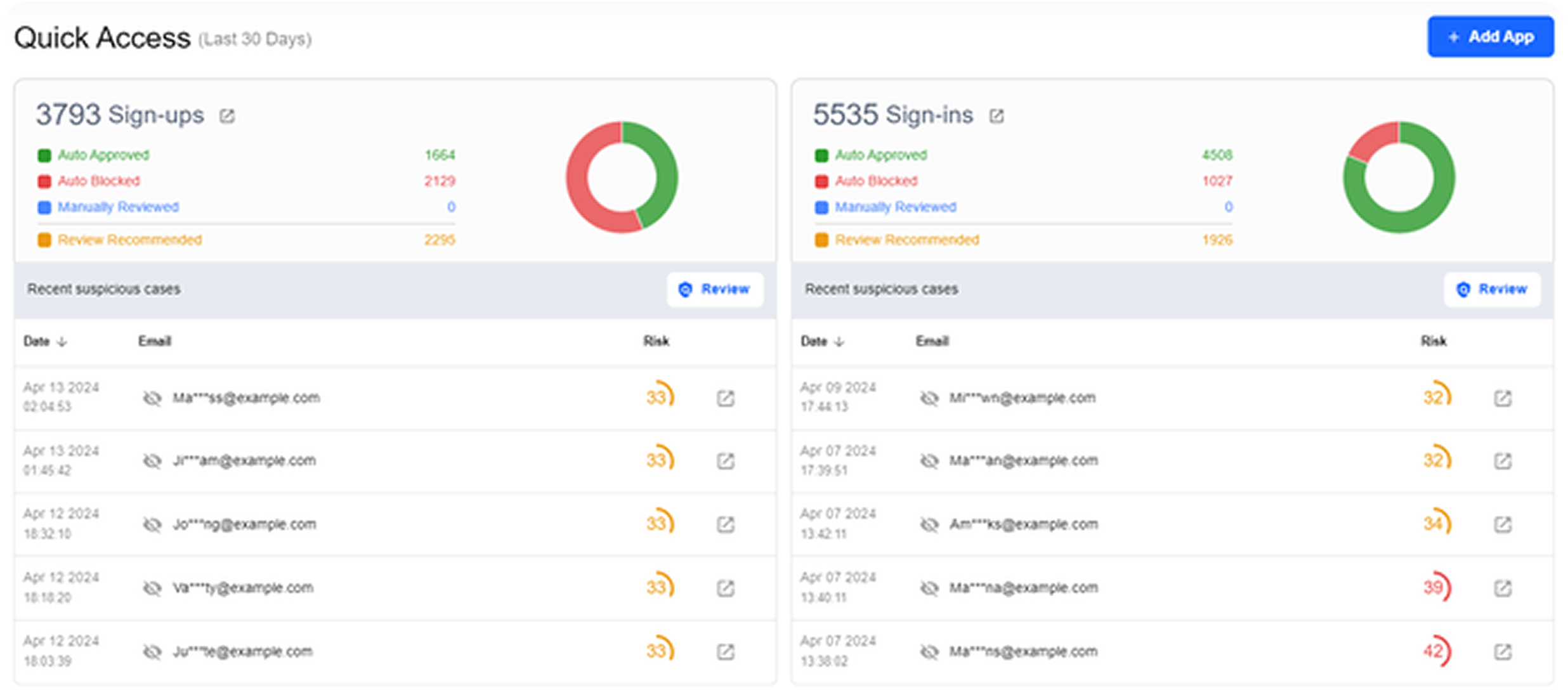Open the Sign-ins external link icon

coord(996,116)
